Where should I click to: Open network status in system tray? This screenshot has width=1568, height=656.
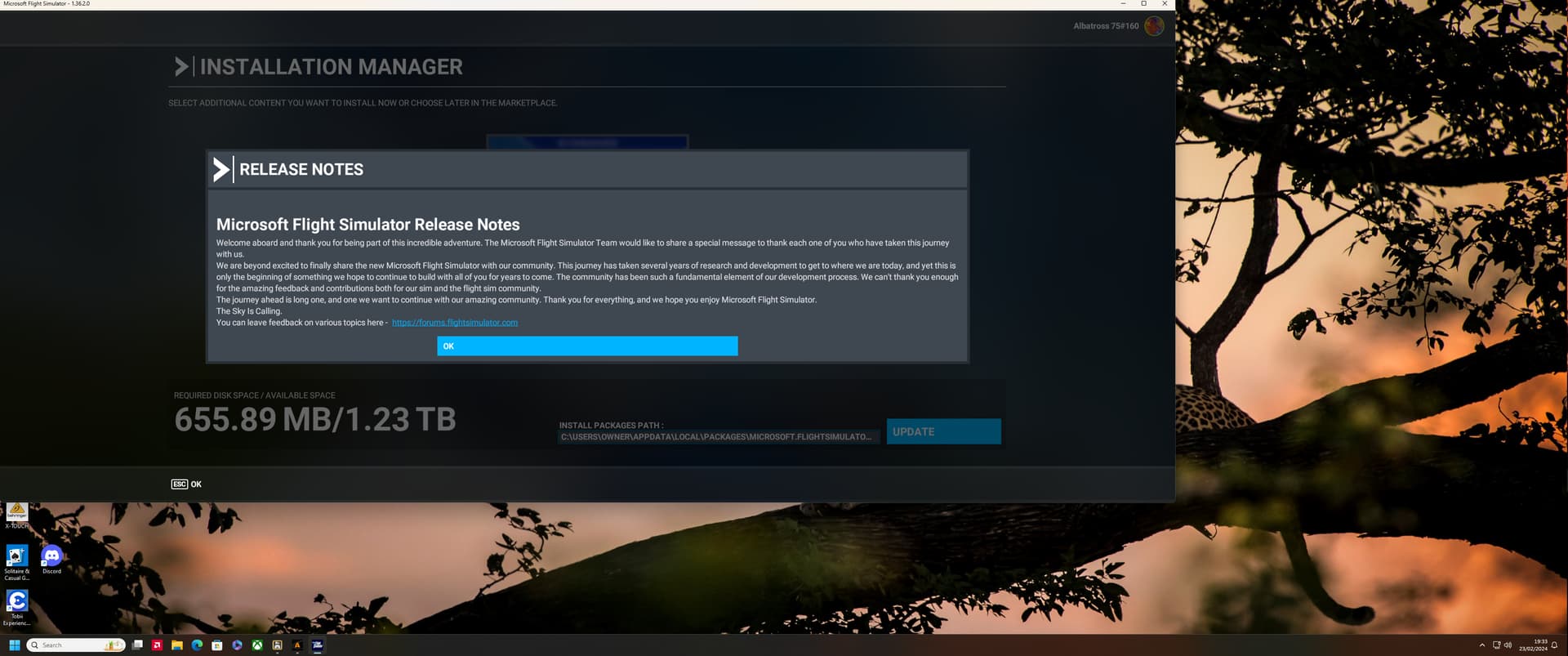[x=1496, y=645]
